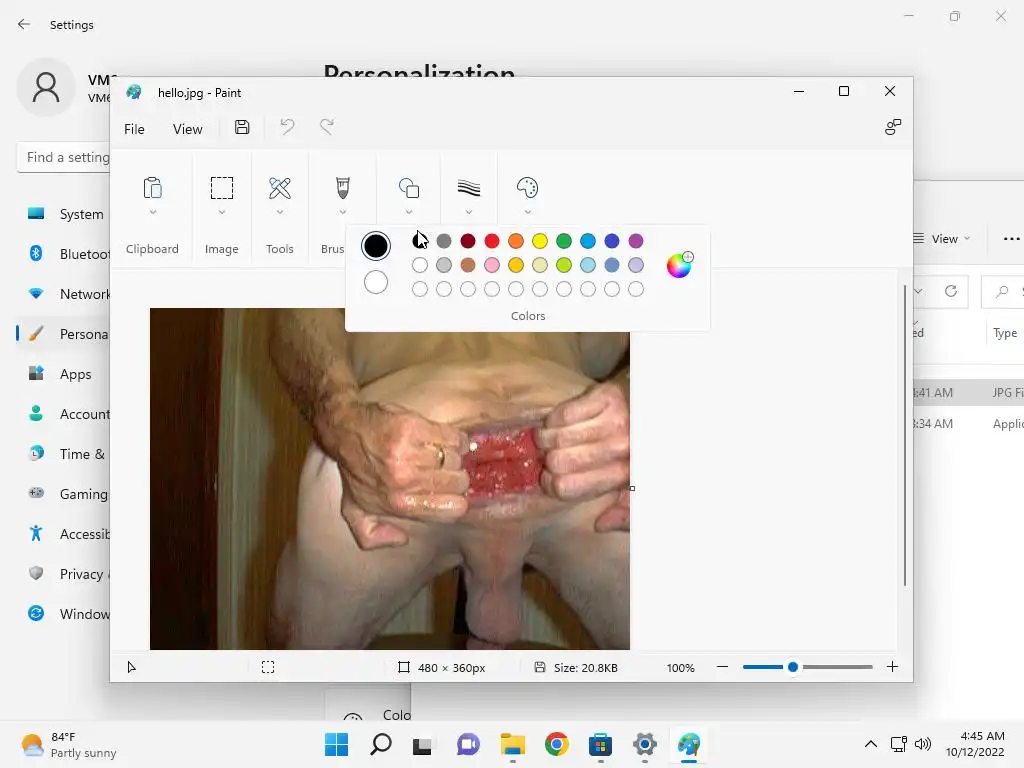The image size is (1024, 768).
Task: Select the turquoise blue swatch in the top row
Action: 588,241
